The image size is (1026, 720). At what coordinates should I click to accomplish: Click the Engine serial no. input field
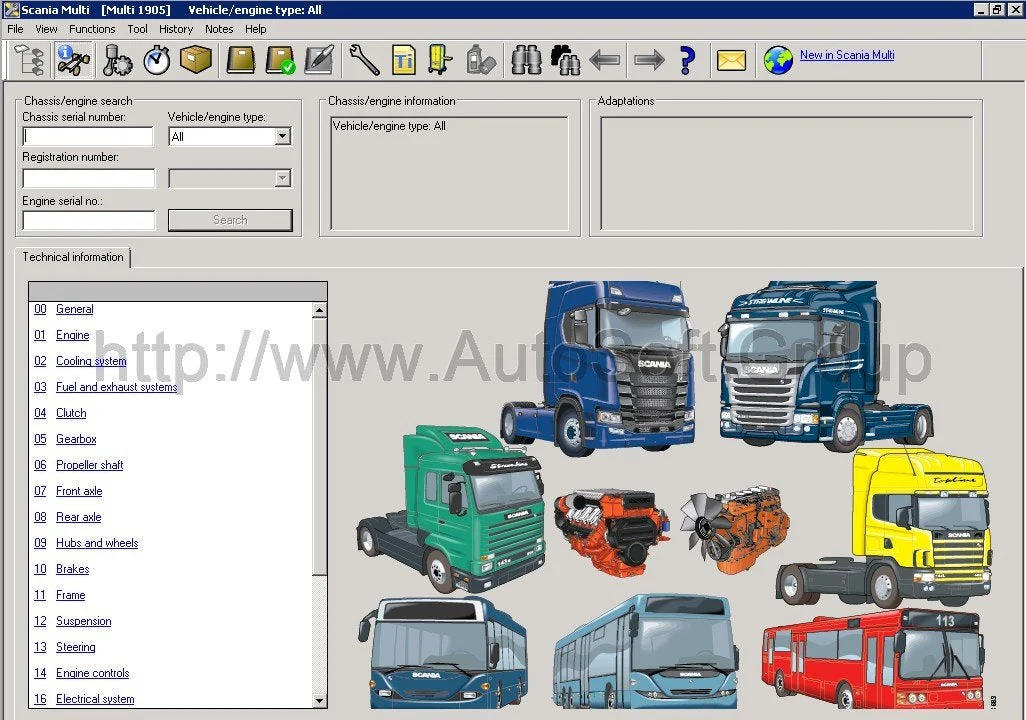(89, 220)
